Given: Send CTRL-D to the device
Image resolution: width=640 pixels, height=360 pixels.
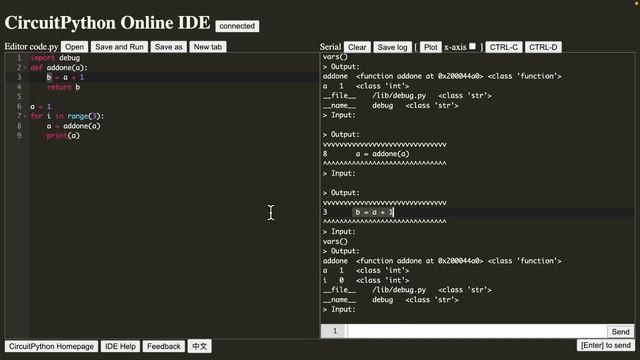Looking at the screenshot, I should (543, 47).
